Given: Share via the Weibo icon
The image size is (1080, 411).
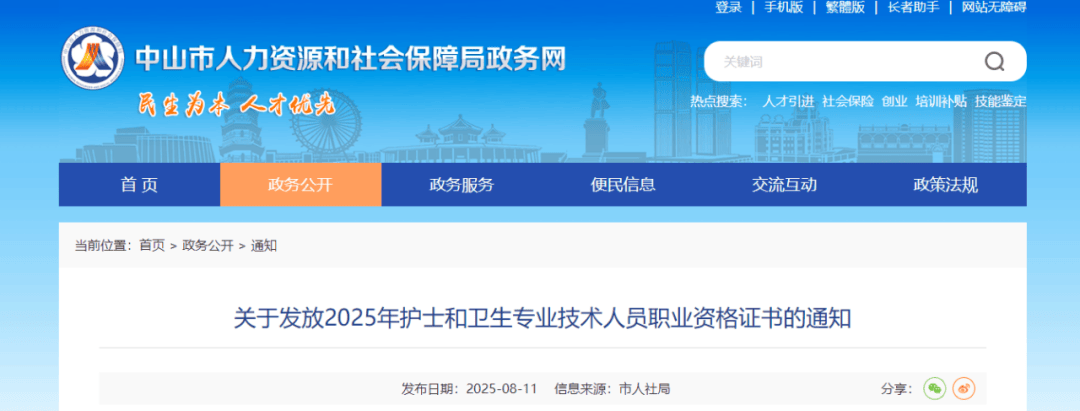Looking at the screenshot, I should point(963,388).
